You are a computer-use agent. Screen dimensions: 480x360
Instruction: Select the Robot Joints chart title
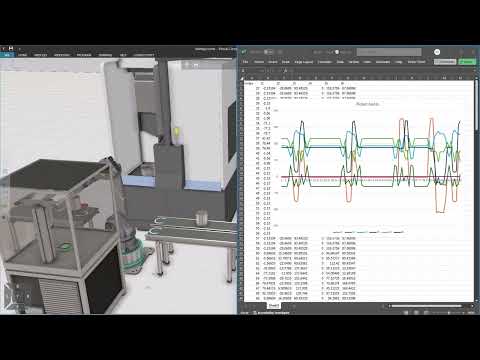coord(368,104)
